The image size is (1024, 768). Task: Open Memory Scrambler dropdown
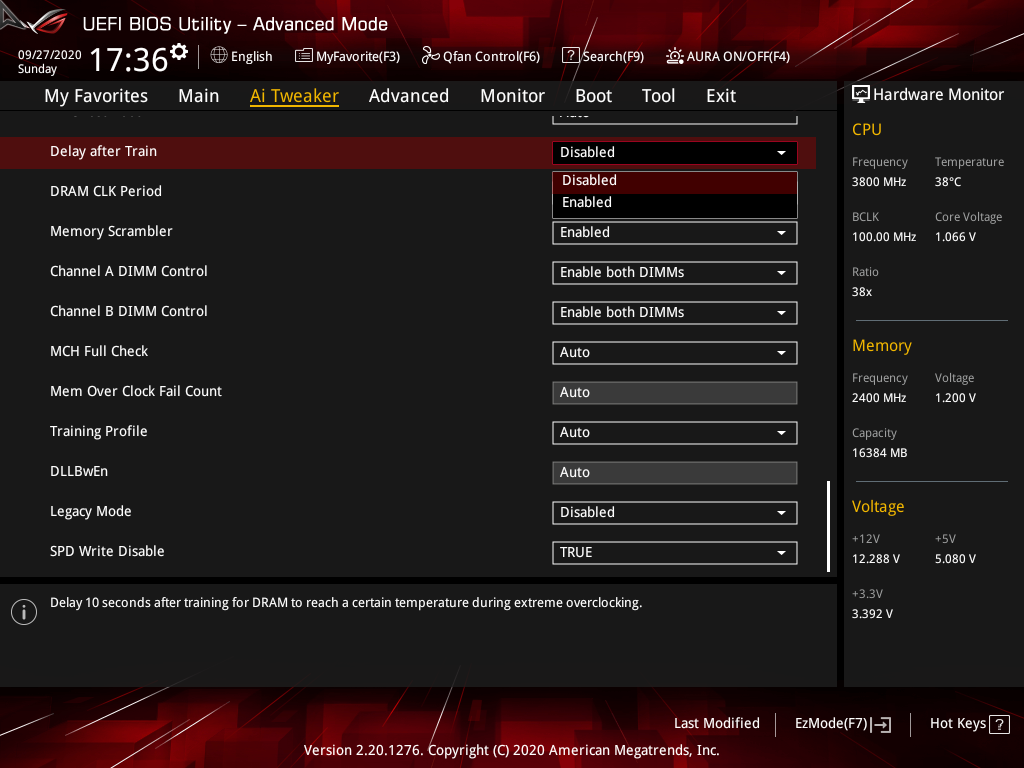(x=675, y=233)
